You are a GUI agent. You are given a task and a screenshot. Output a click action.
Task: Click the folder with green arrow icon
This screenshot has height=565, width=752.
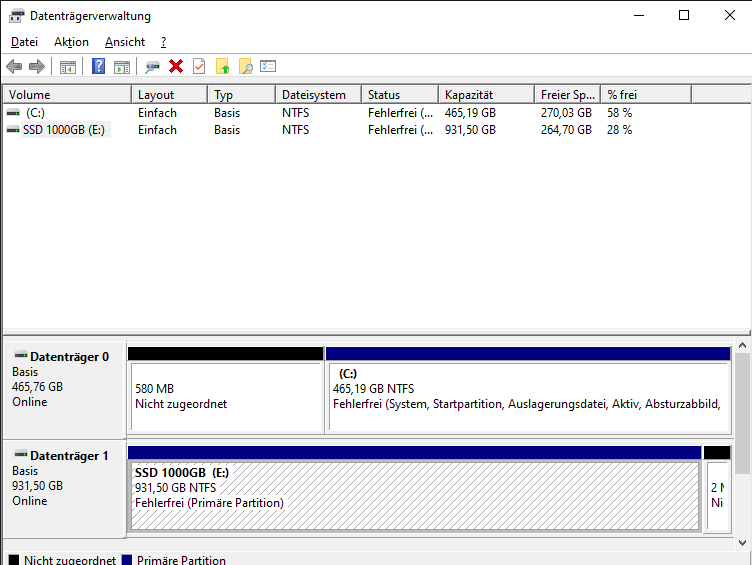point(223,66)
